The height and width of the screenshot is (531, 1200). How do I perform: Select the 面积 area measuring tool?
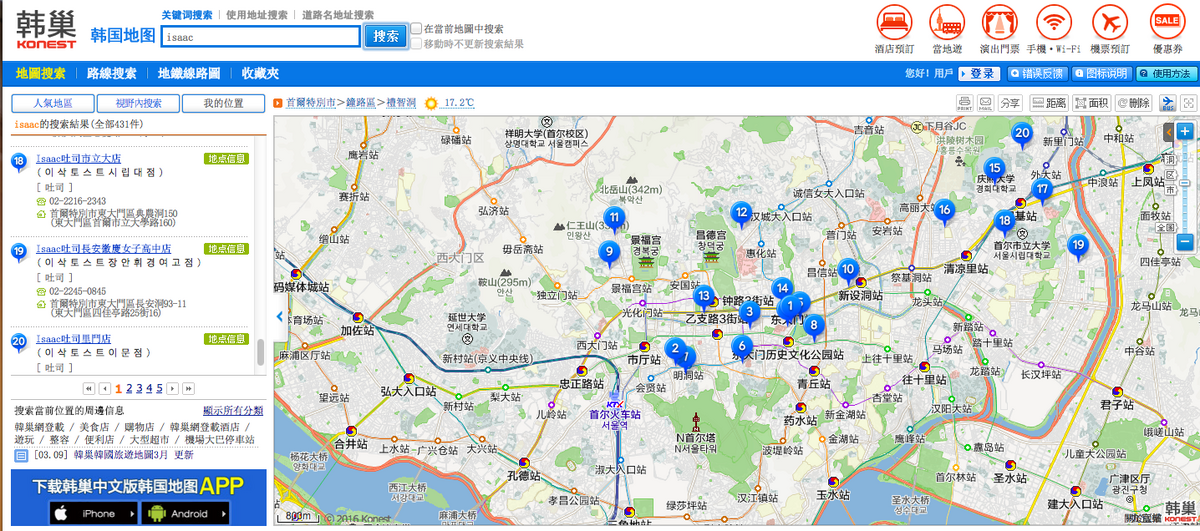point(1093,103)
